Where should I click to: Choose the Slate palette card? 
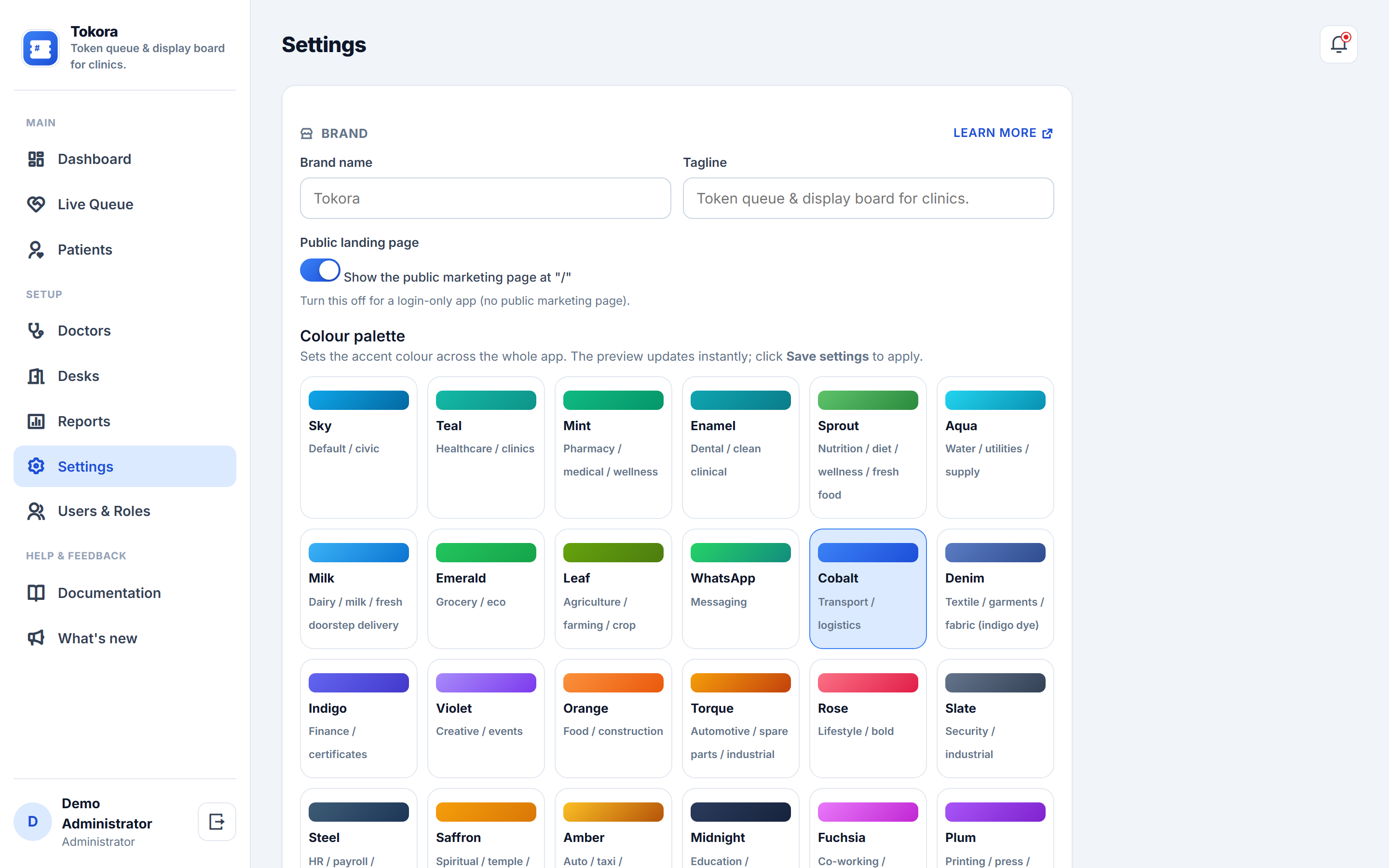(x=996, y=719)
